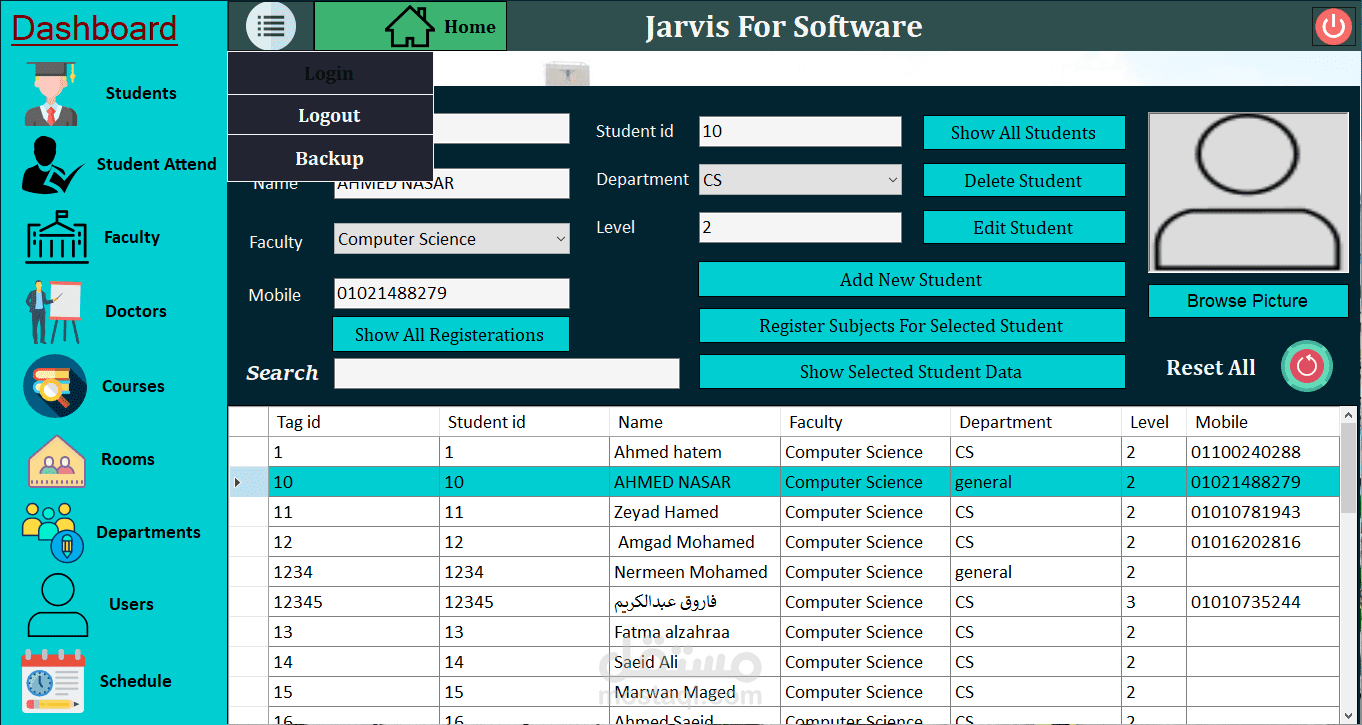Select the Amgad Mohamed name cell
This screenshot has height=725, width=1362.
point(695,542)
